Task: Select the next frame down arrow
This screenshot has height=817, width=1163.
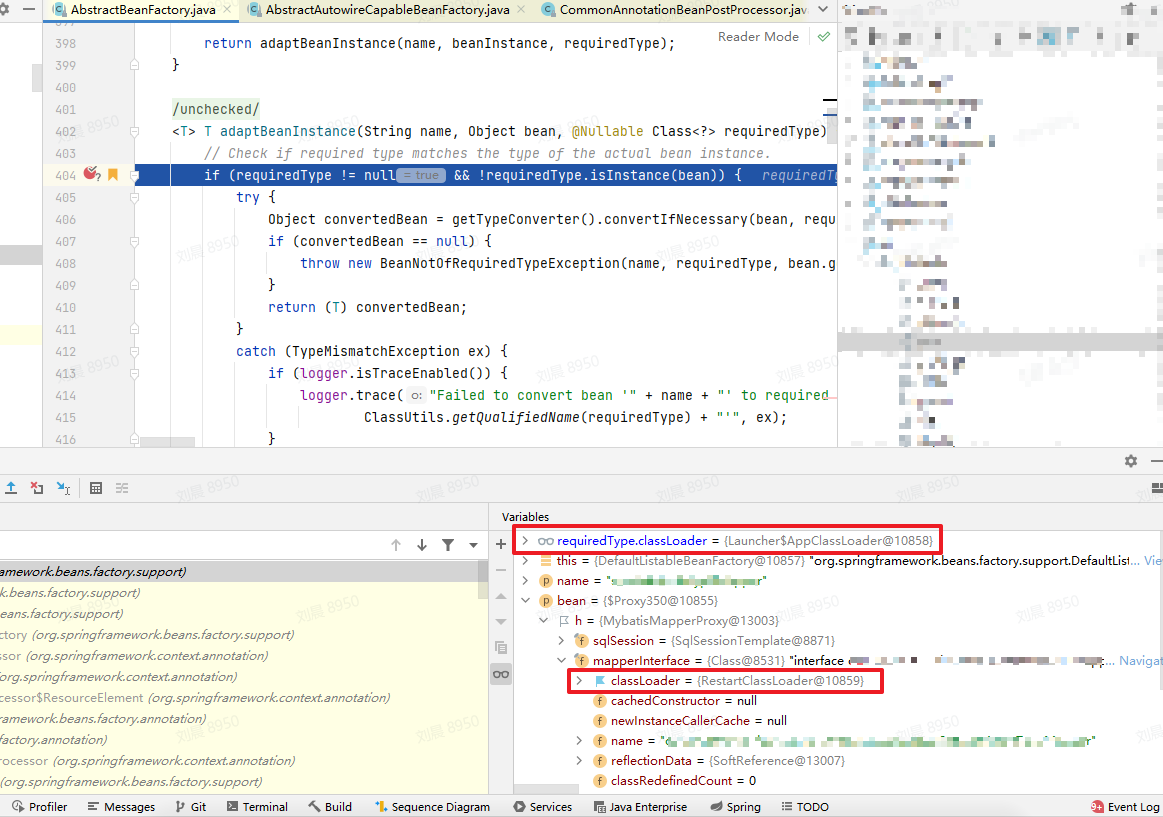Action: 422,545
